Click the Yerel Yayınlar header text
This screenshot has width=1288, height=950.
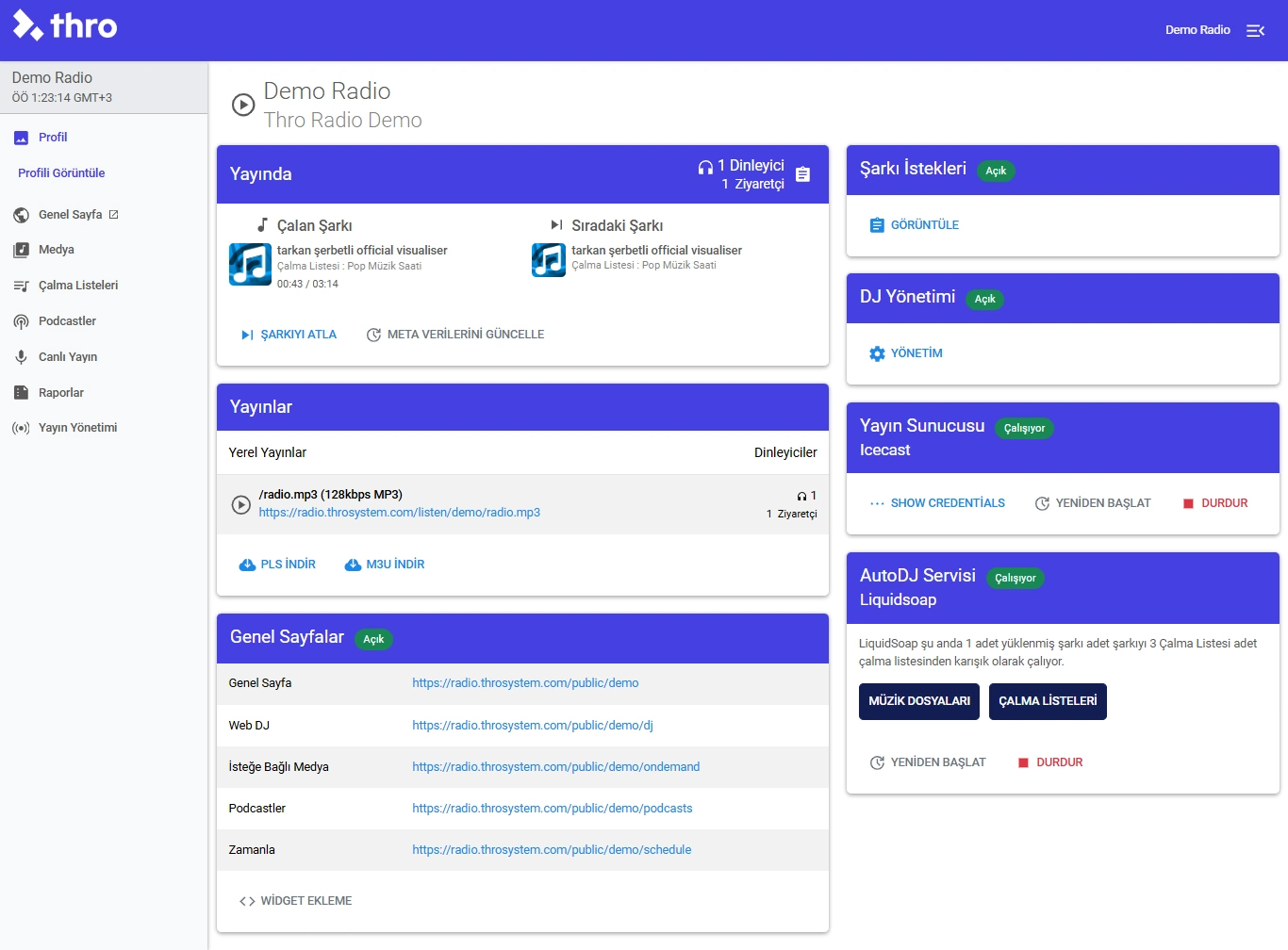(268, 452)
